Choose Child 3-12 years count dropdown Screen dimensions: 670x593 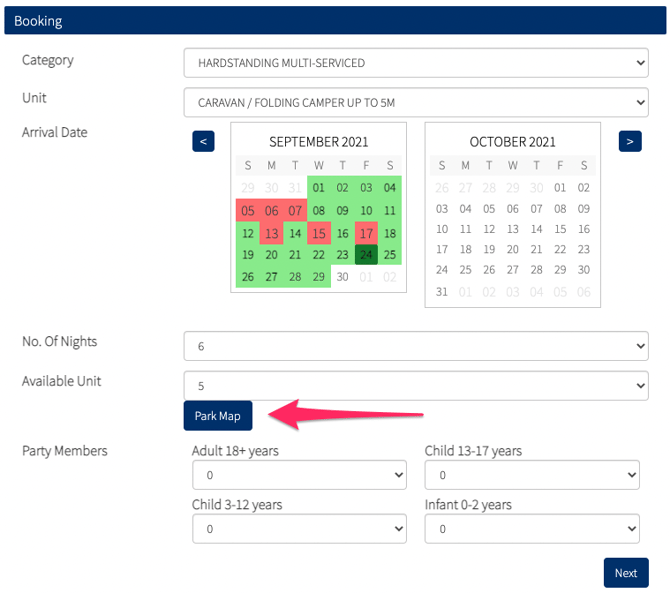[x=299, y=528]
